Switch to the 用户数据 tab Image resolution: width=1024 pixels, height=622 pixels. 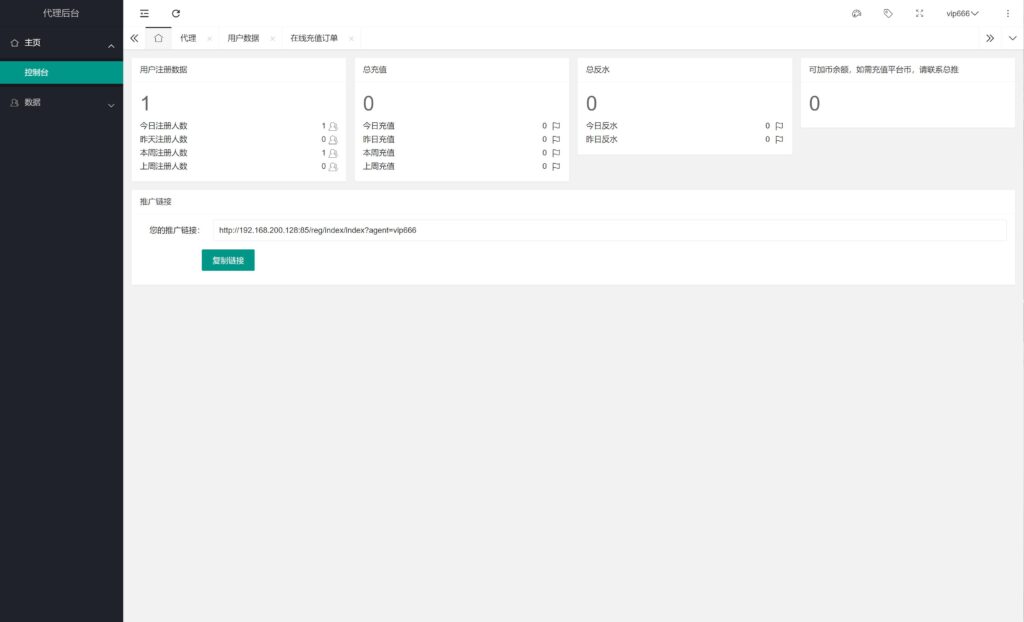[x=243, y=38]
